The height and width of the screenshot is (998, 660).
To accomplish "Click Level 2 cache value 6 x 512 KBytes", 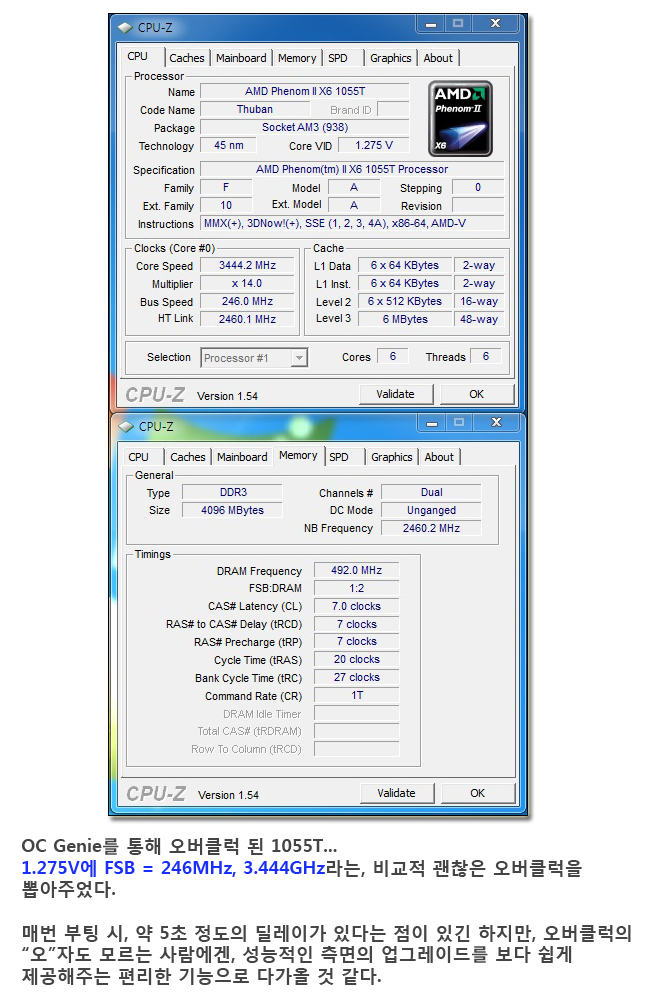I will point(405,301).
